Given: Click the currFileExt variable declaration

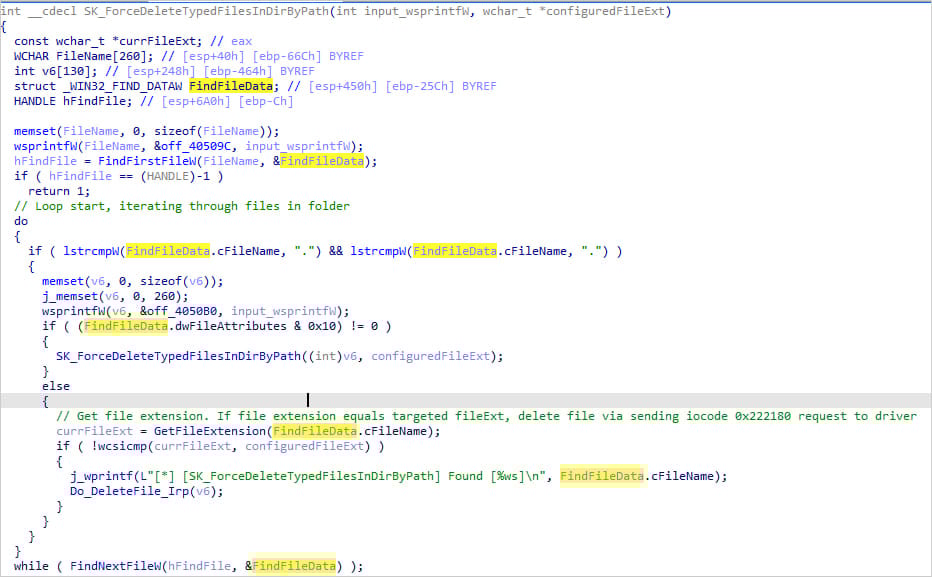Looking at the screenshot, I should [x=108, y=41].
